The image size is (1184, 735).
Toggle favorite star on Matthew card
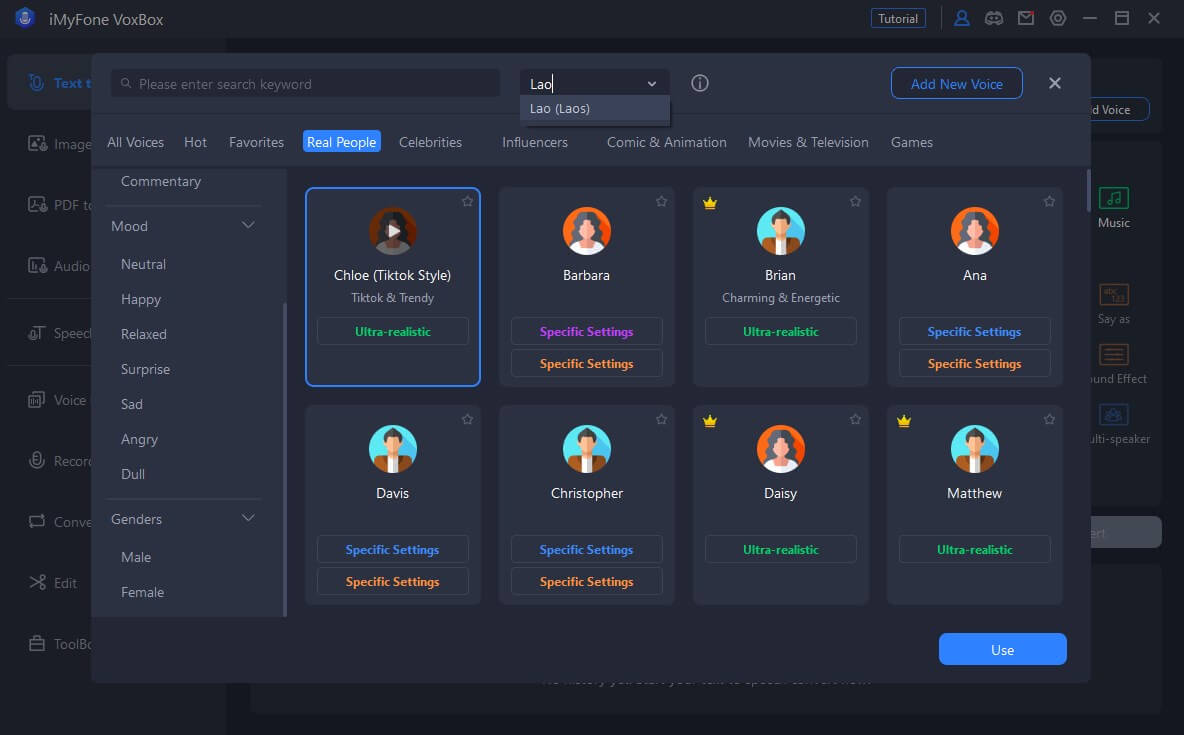[x=1050, y=419]
